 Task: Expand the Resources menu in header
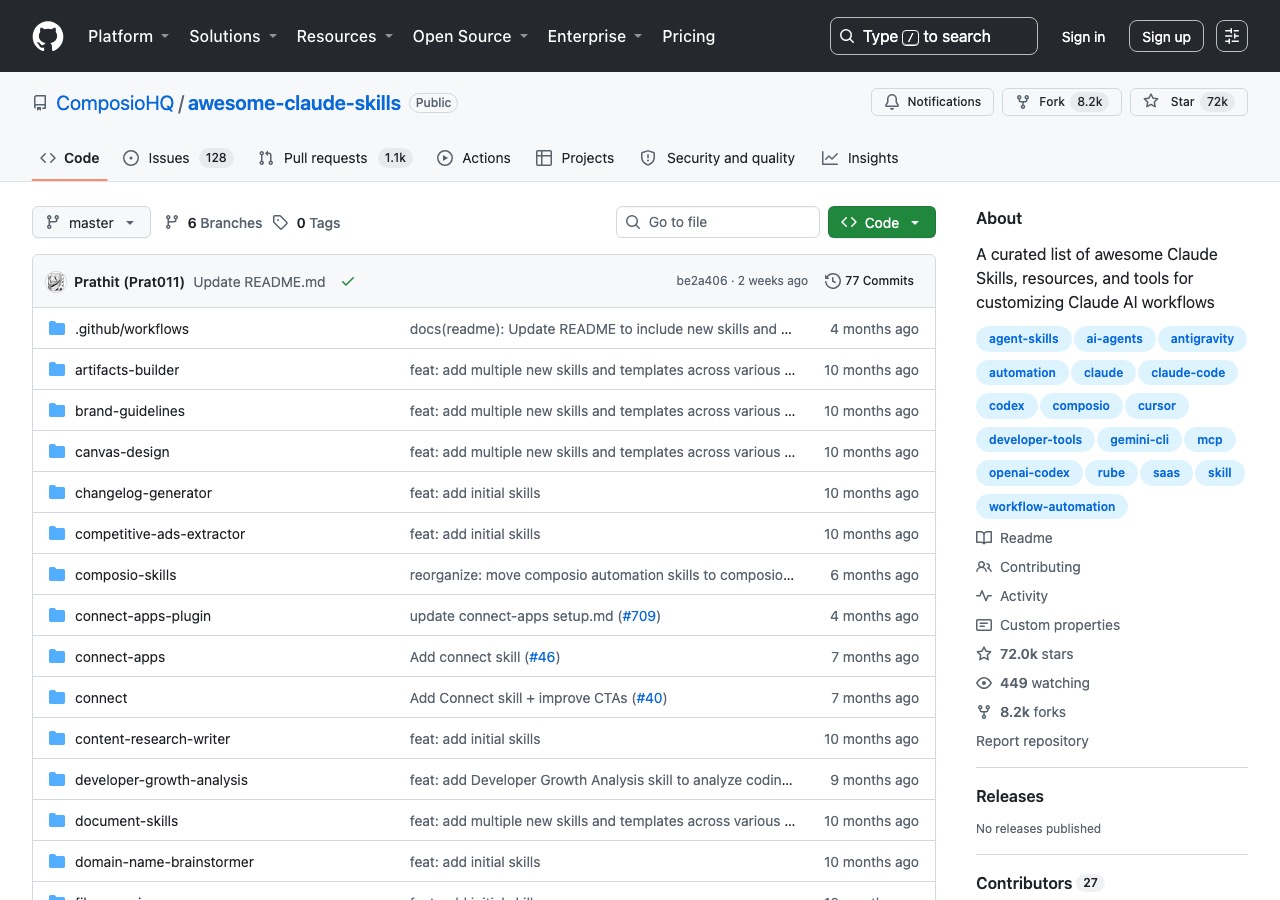pyautogui.click(x=344, y=36)
